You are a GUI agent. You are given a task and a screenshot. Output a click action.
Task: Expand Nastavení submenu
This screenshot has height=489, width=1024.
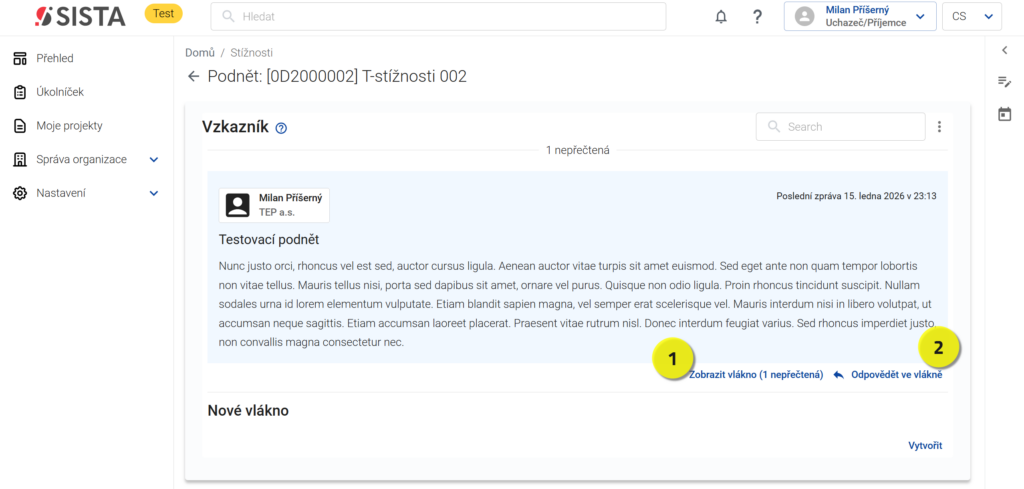[x=154, y=193]
